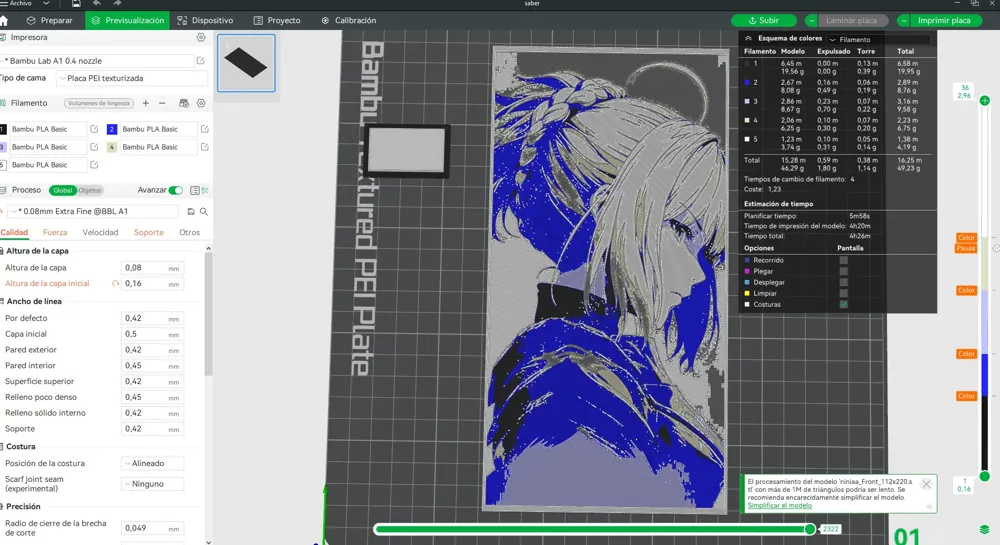
Task: Select the Velocidad settings tab
Action: (x=100, y=233)
